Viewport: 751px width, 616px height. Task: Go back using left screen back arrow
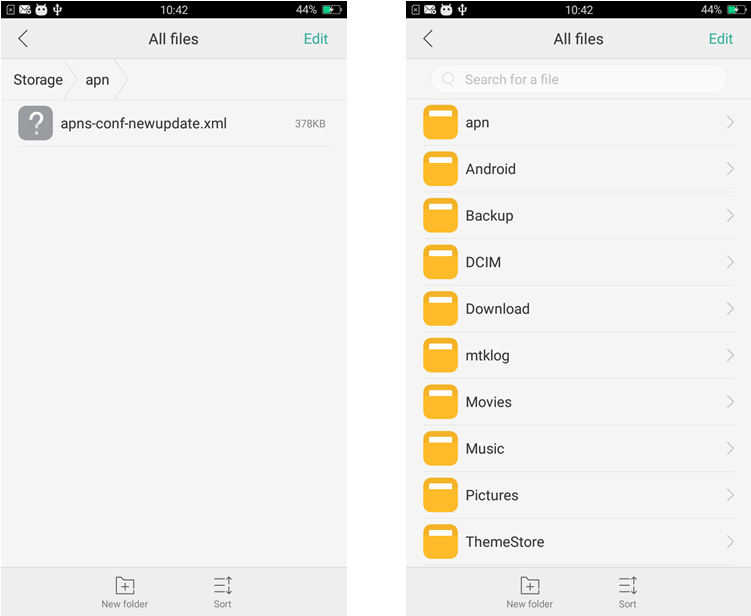pyautogui.click(x=23, y=39)
